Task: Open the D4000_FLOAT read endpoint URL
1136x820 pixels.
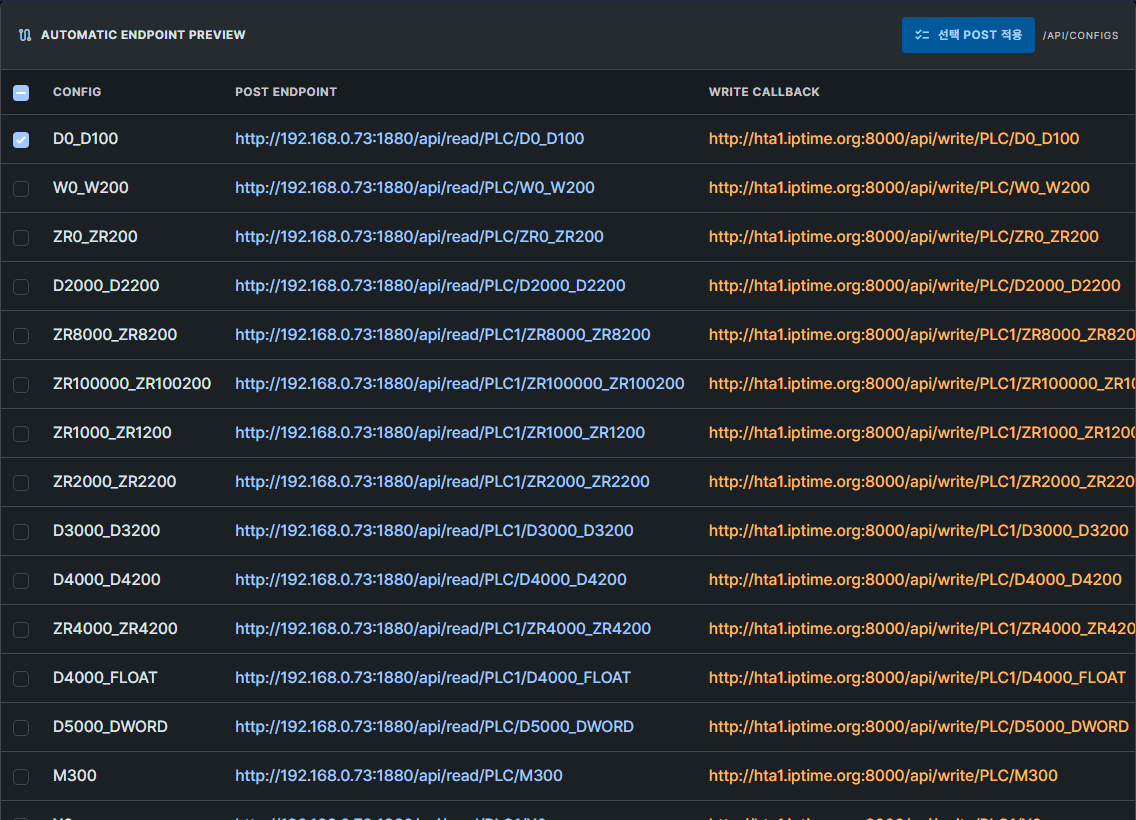Action: [x=433, y=677]
